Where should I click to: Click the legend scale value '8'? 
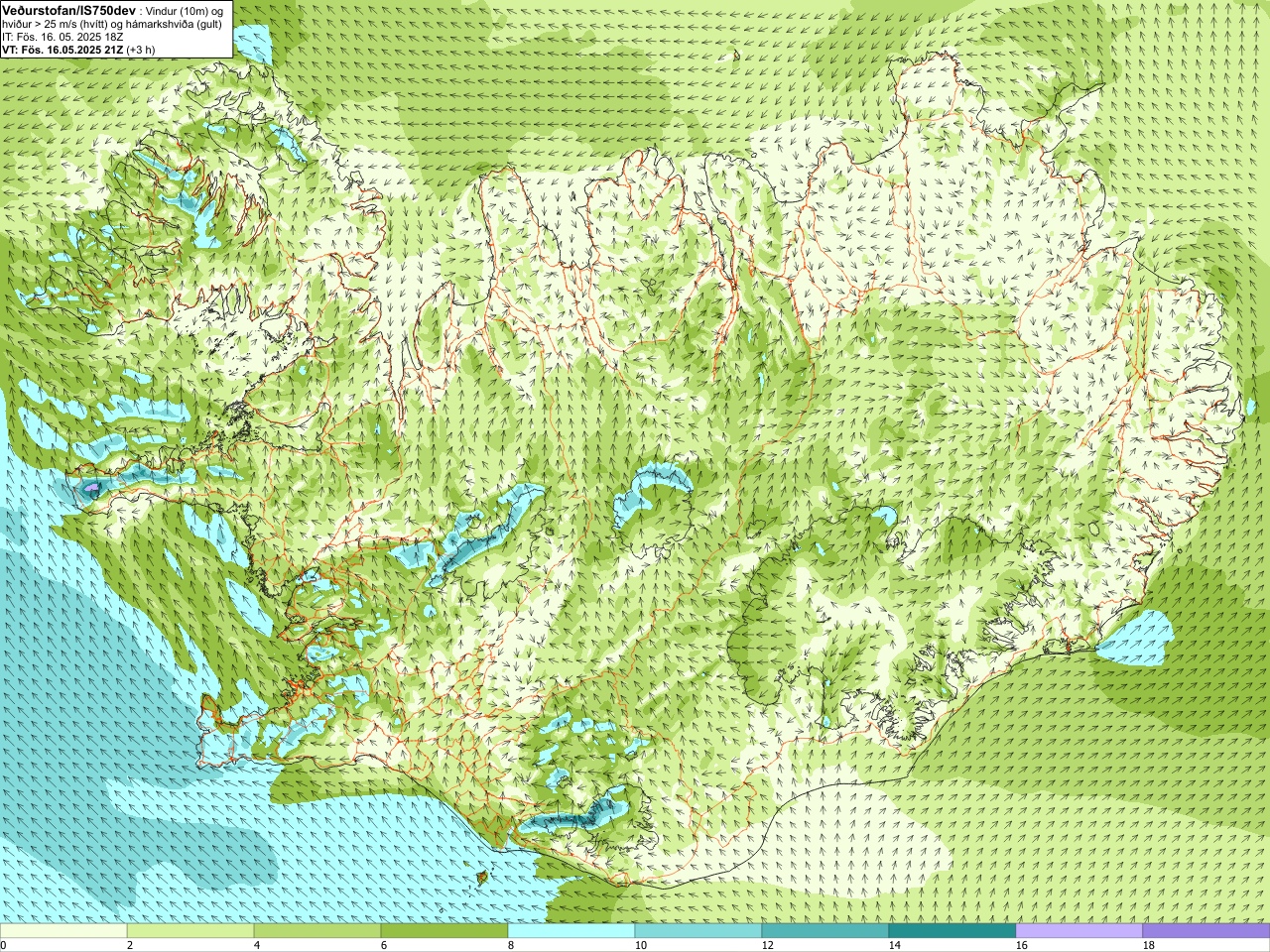click(511, 945)
